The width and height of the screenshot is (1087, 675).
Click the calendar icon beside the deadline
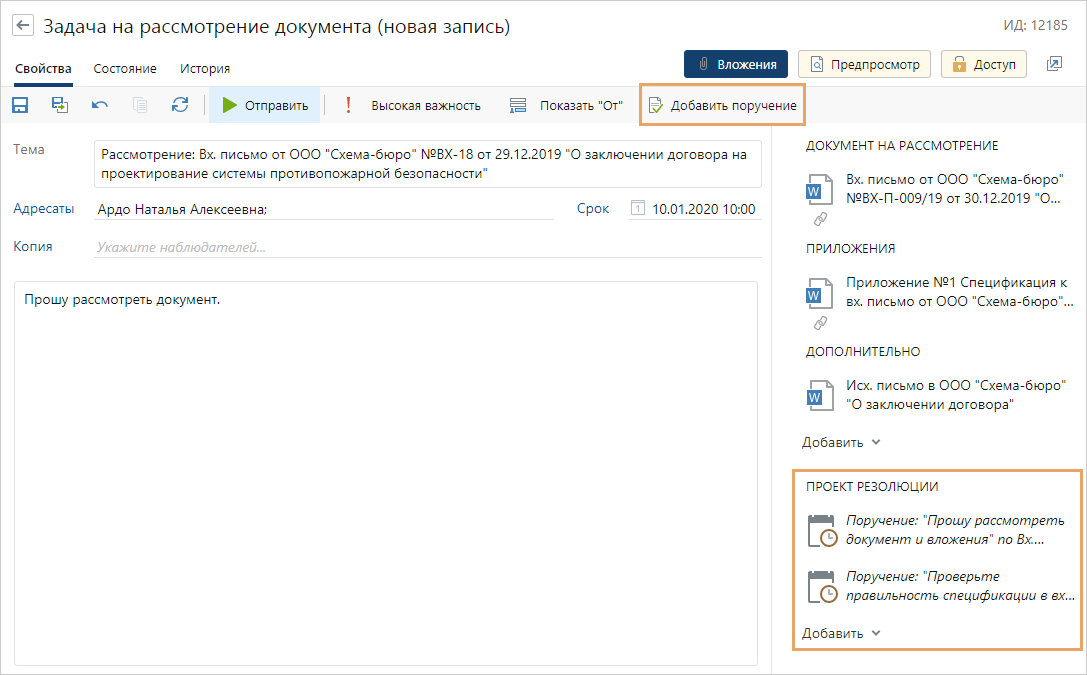tap(637, 209)
